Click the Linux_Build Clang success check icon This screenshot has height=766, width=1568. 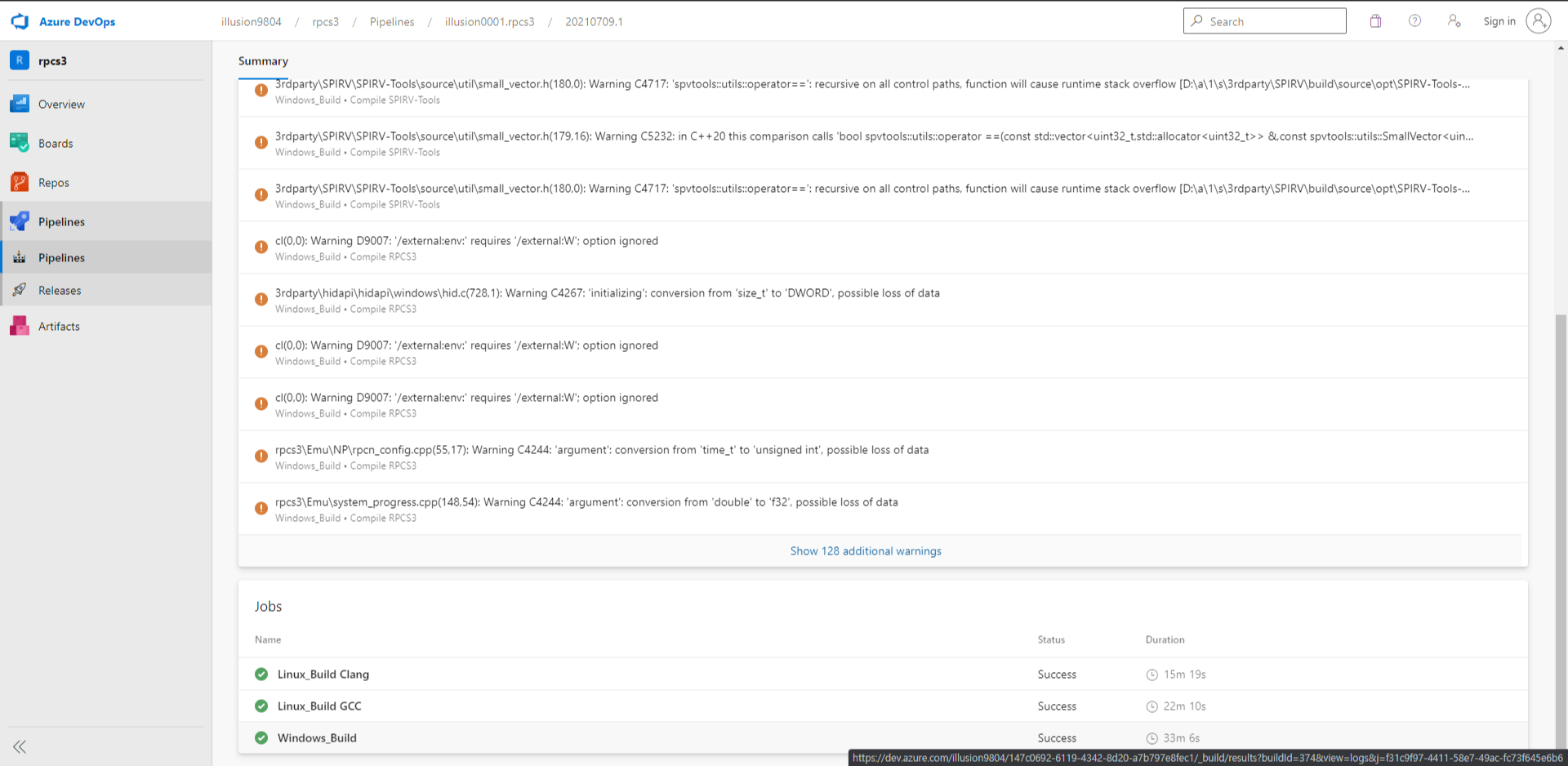click(261, 674)
